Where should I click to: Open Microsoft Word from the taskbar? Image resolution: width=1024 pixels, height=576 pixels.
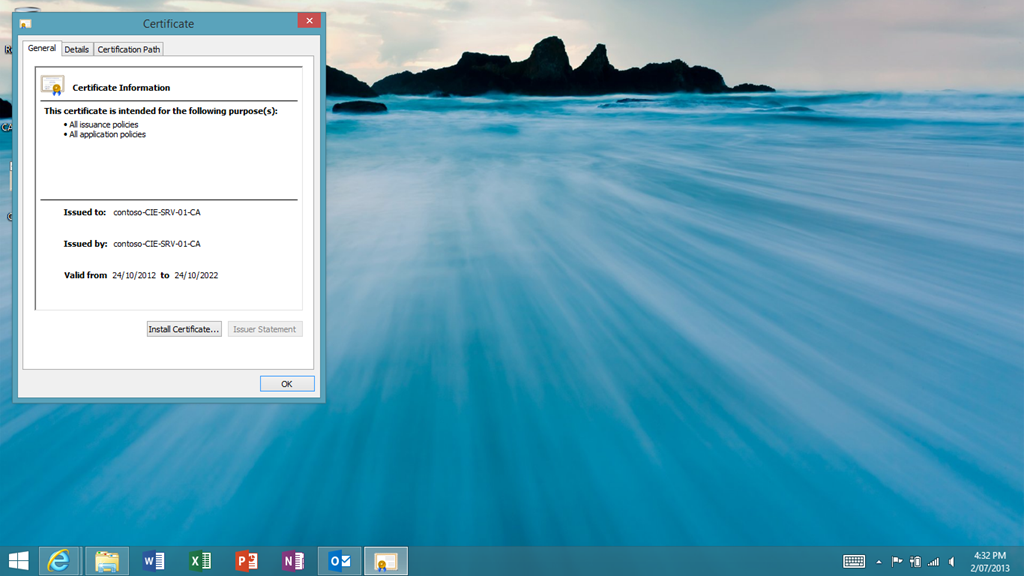[x=153, y=561]
